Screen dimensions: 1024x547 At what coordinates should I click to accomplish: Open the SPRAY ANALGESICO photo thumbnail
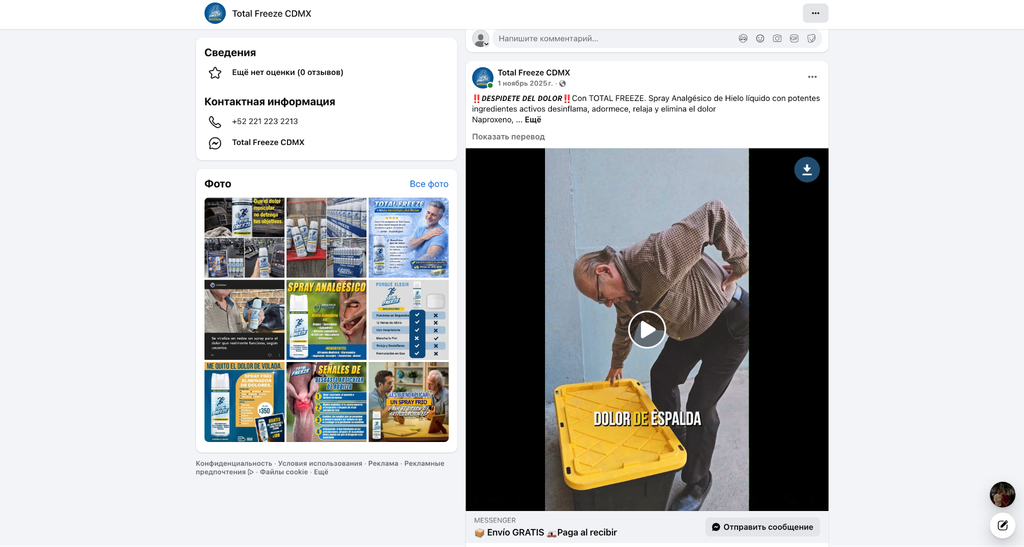327,320
